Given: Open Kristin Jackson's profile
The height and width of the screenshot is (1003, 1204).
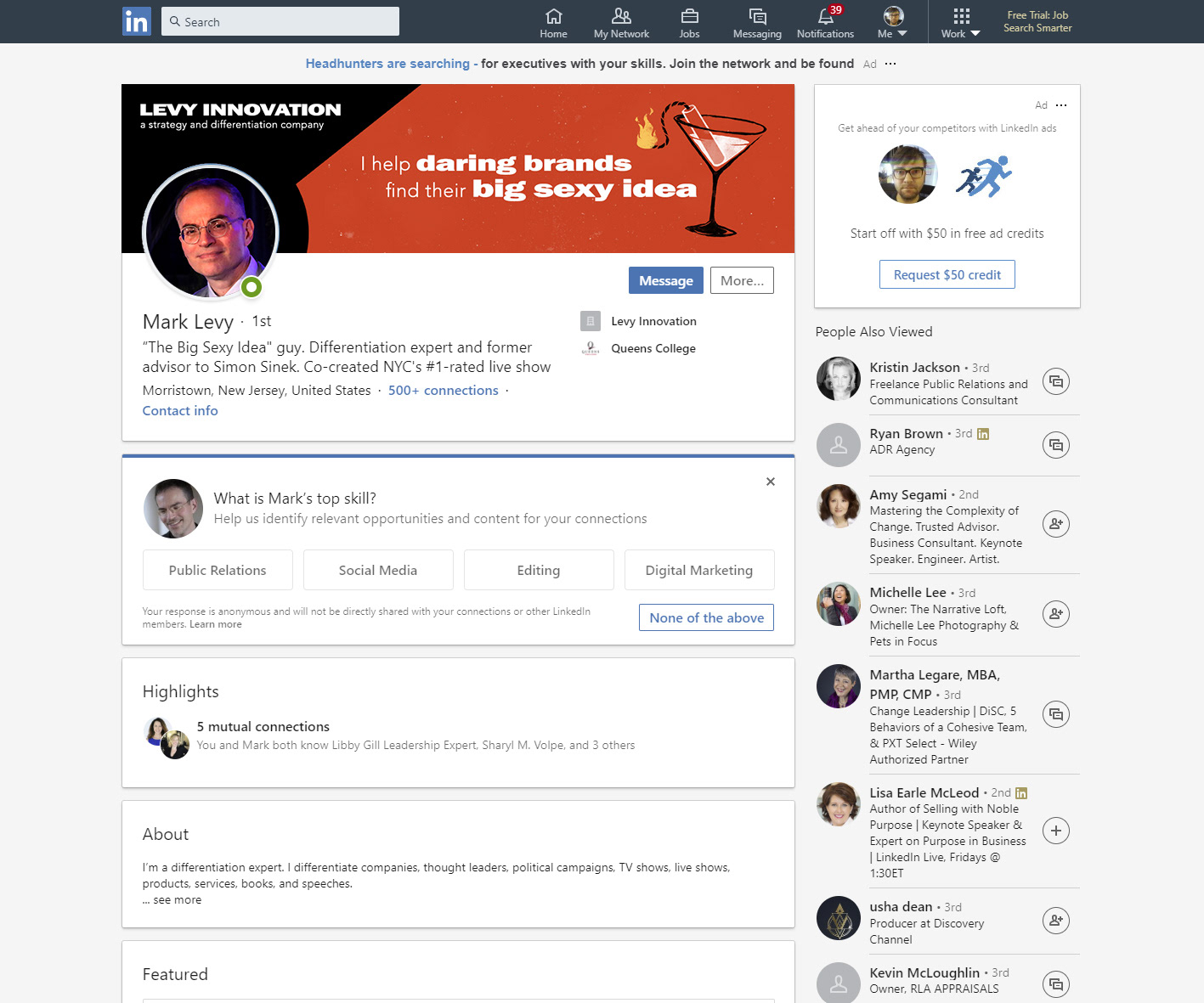Looking at the screenshot, I should [x=915, y=368].
